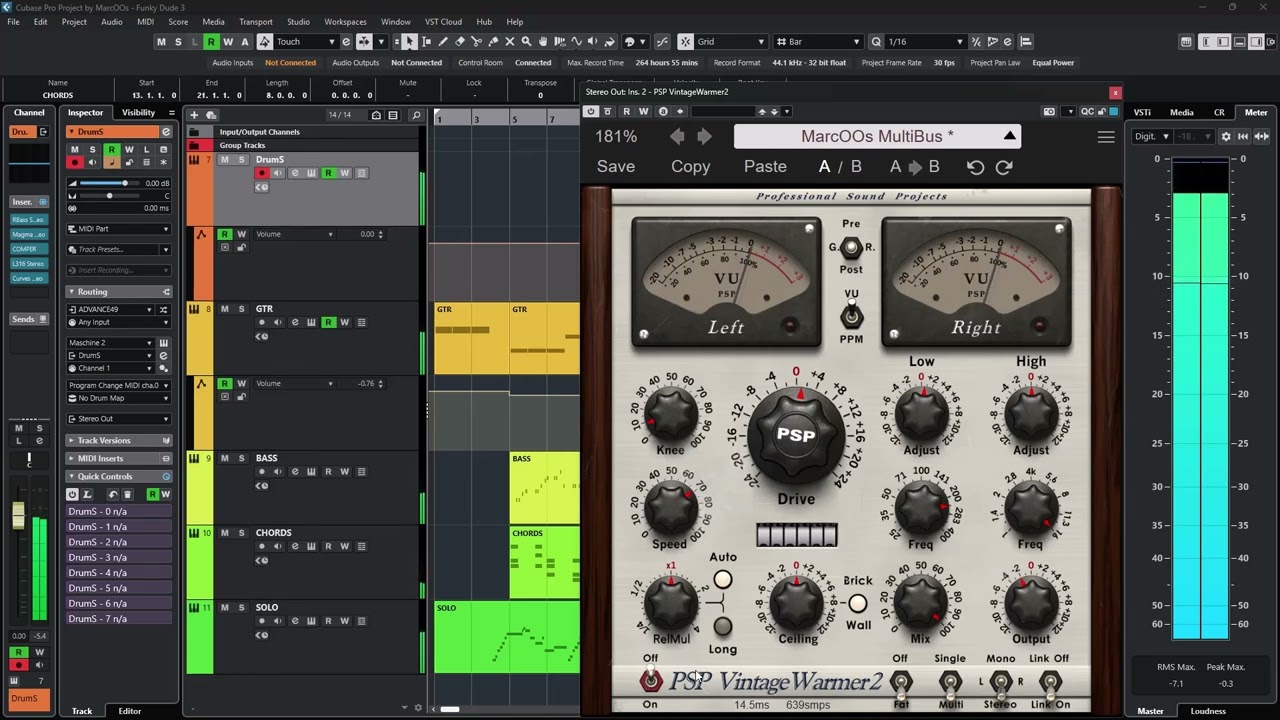Viewport: 1280px width, 720px height.
Task: Adjust the DrumS inspector pan slider
Action: (x=109, y=196)
